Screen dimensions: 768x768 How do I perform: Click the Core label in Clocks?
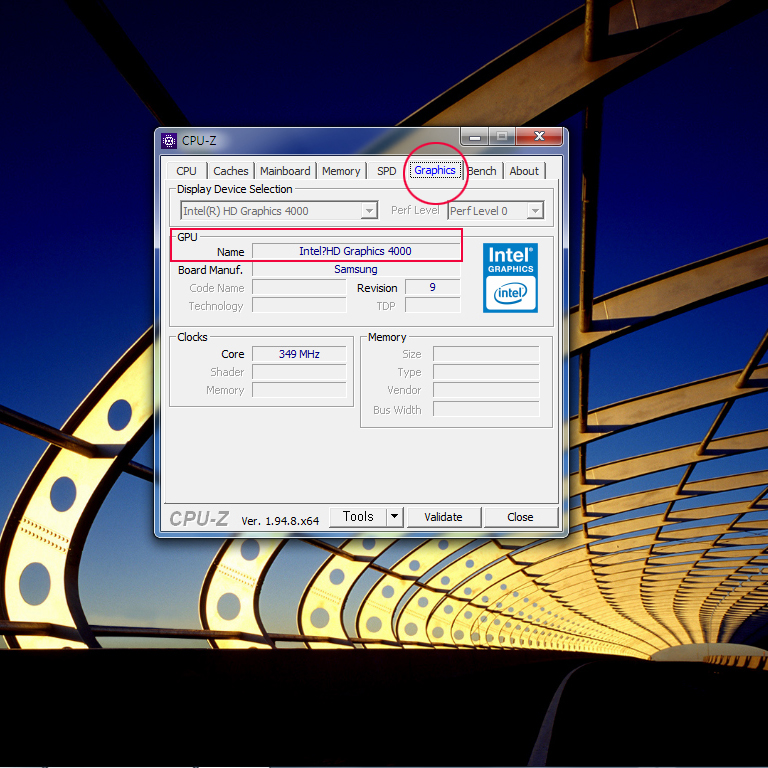pos(233,354)
